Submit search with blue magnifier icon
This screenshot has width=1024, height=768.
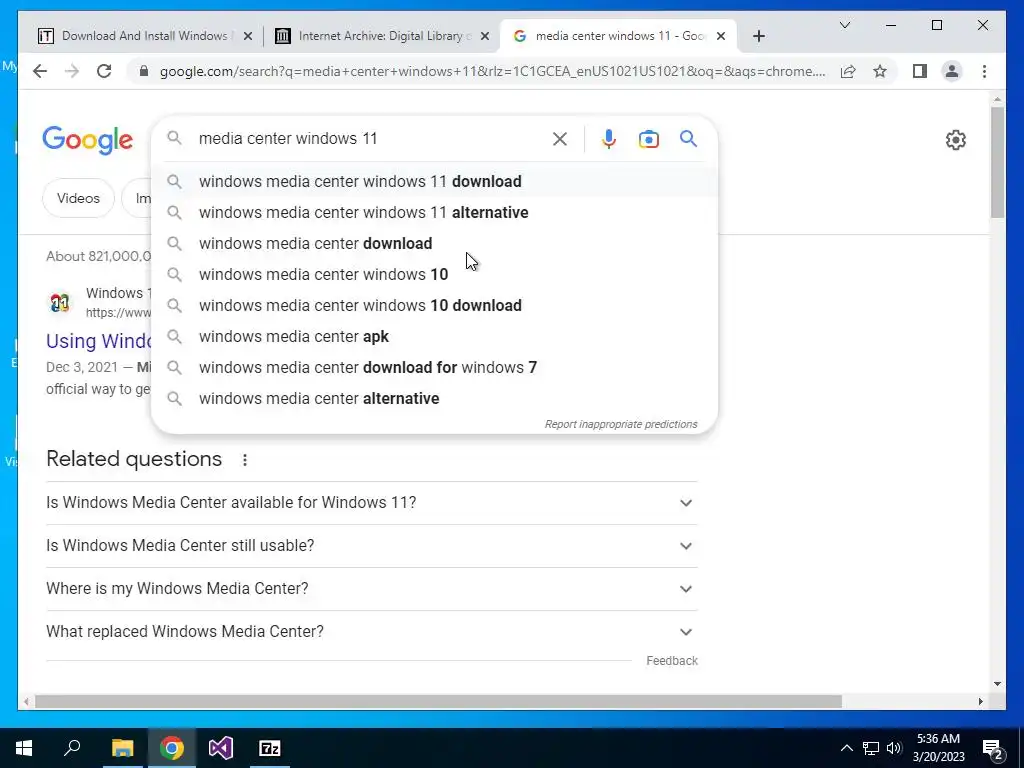[688, 138]
